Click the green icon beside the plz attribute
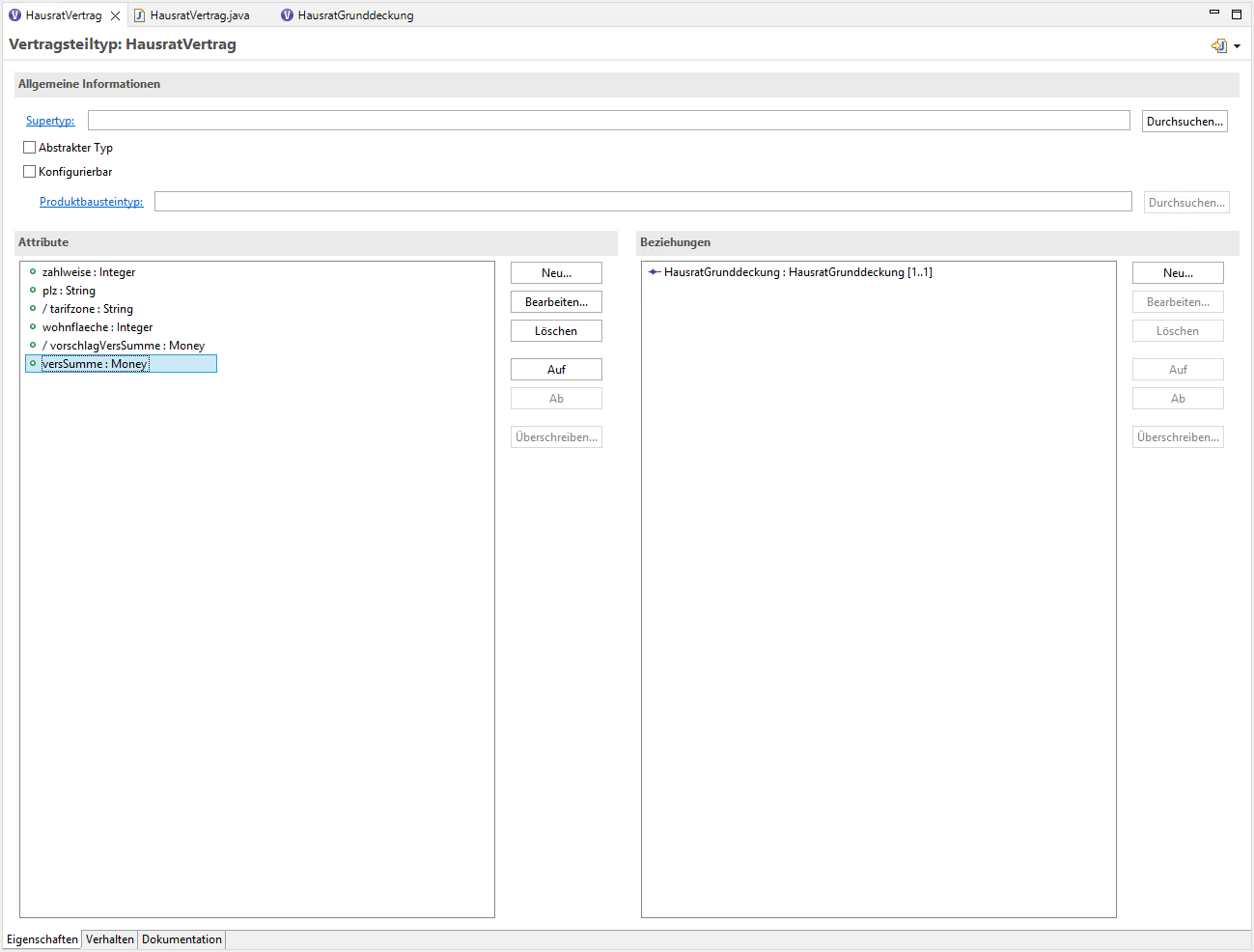The height and width of the screenshot is (952, 1254). tap(33, 291)
